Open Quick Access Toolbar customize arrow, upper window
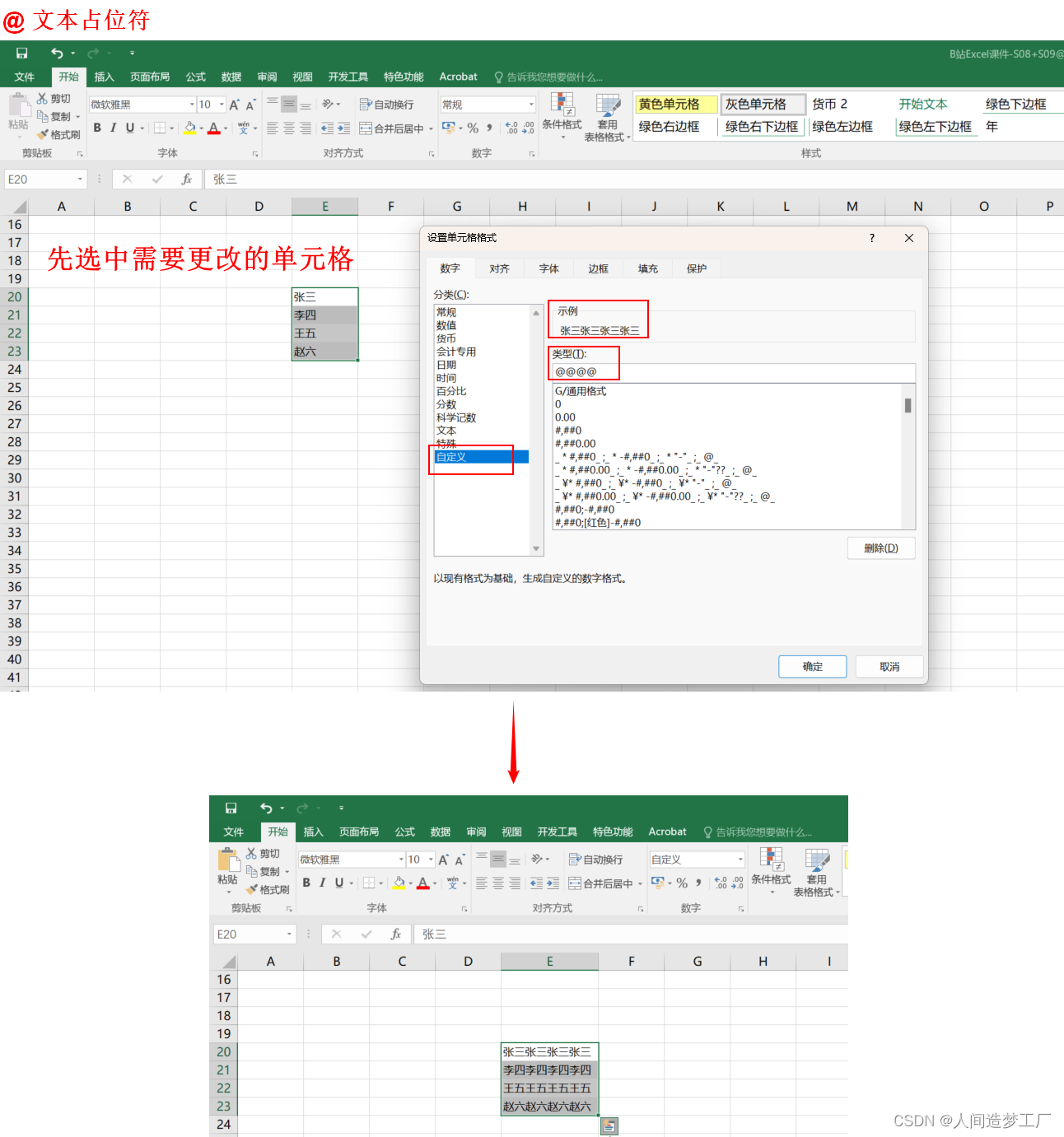The image size is (1064, 1137). point(132,54)
